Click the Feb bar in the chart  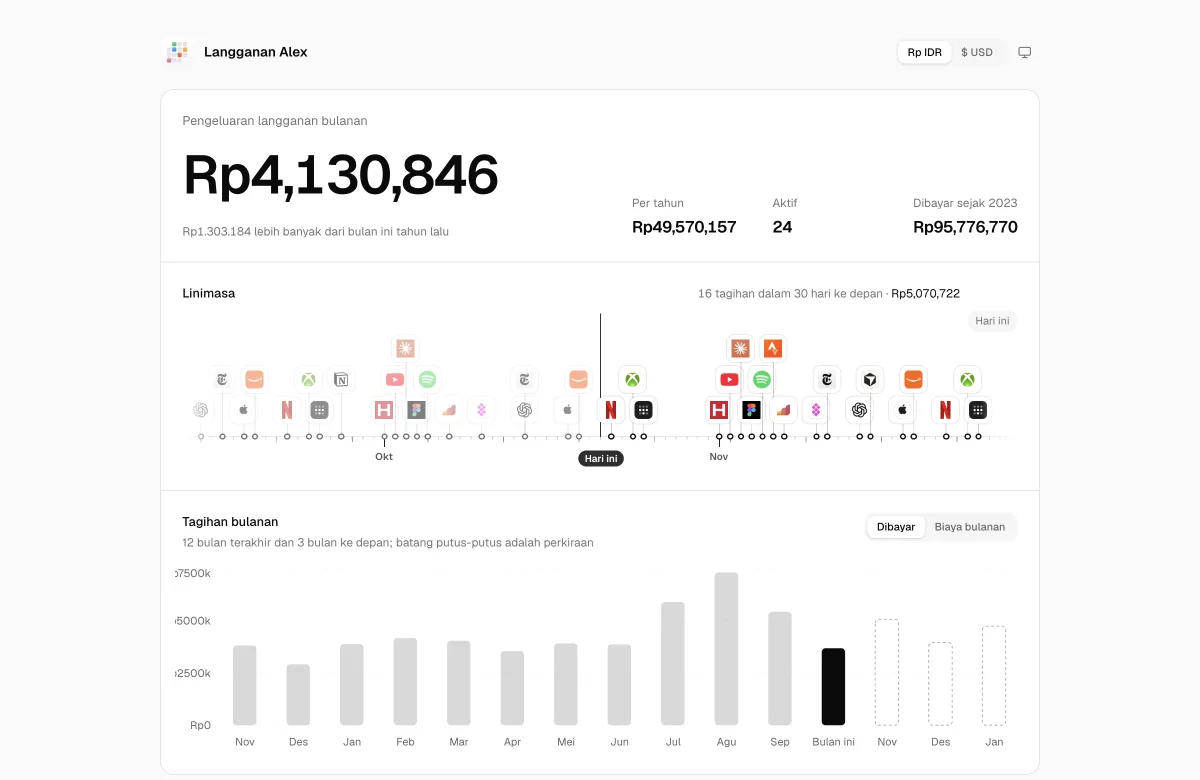405,682
